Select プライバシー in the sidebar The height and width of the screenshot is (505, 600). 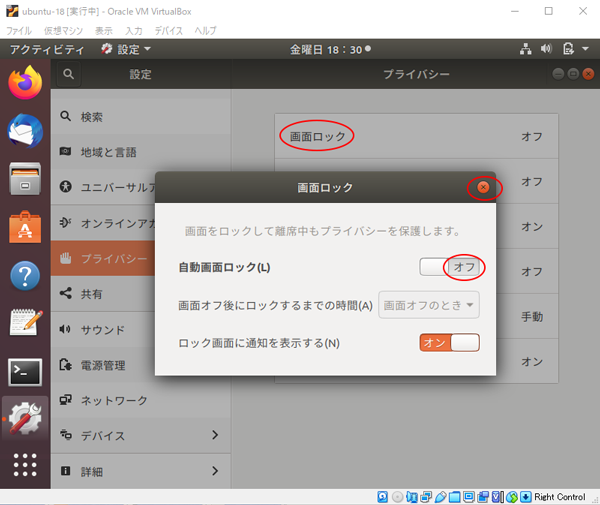tap(103, 258)
